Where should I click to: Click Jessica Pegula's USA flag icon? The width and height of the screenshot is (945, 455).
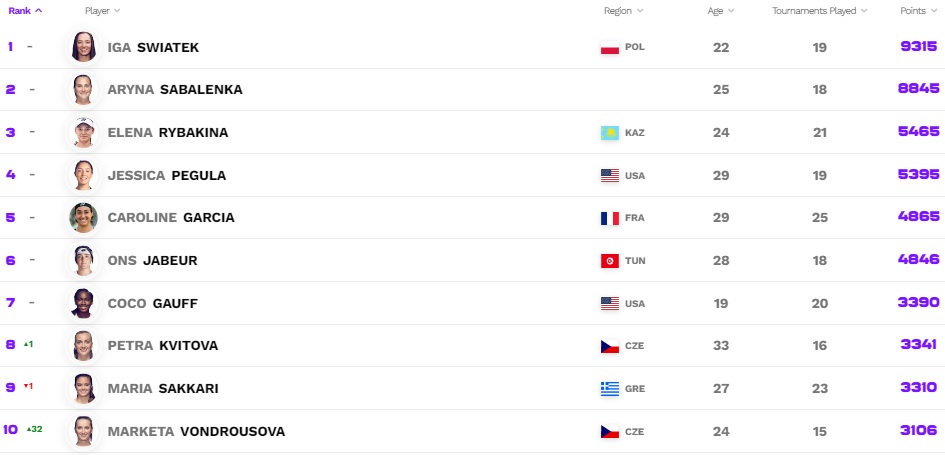tap(609, 176)
